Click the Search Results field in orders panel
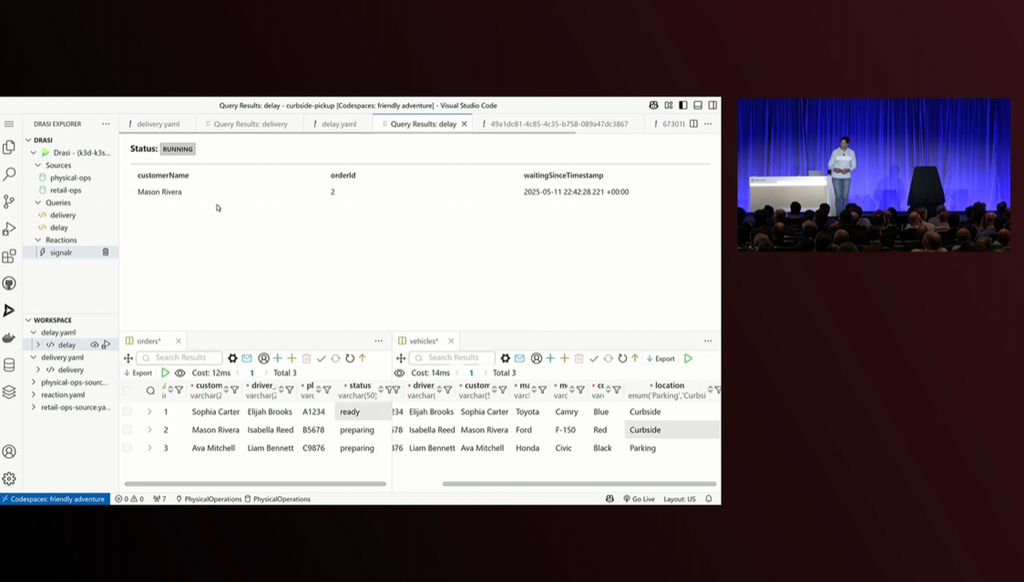This screenshot has width=1024, height=582. click(x=180, y=357)
